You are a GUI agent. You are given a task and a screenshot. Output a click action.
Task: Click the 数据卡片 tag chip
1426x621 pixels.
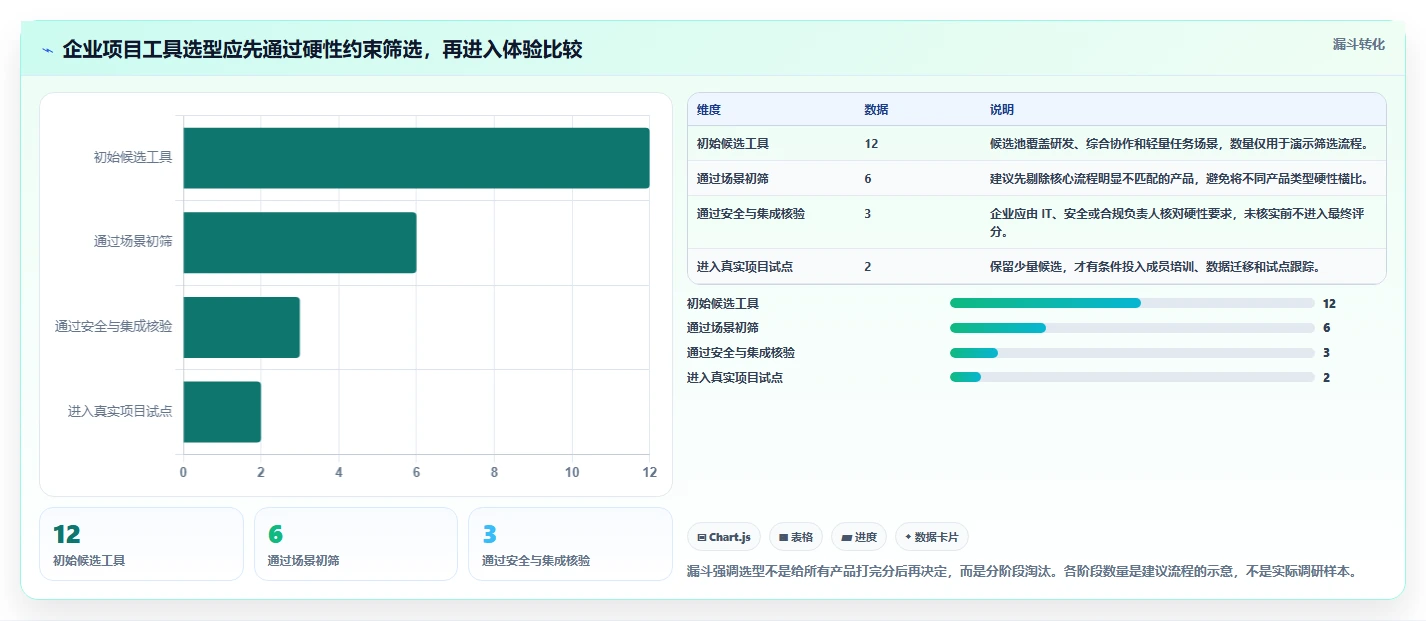tap(932, 537)
